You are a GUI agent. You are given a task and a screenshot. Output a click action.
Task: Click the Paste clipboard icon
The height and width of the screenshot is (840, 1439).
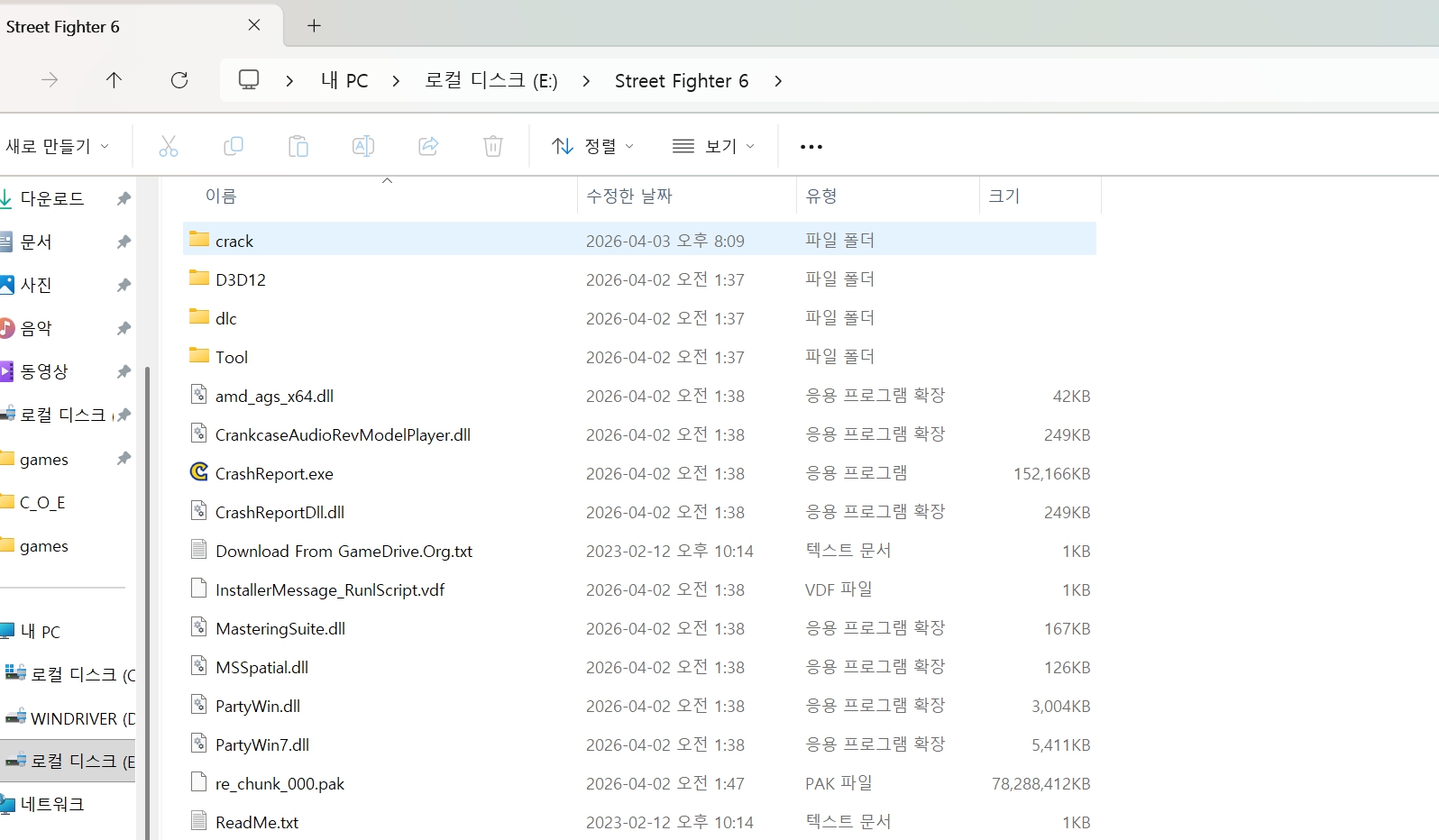click(x=298, y=146)
